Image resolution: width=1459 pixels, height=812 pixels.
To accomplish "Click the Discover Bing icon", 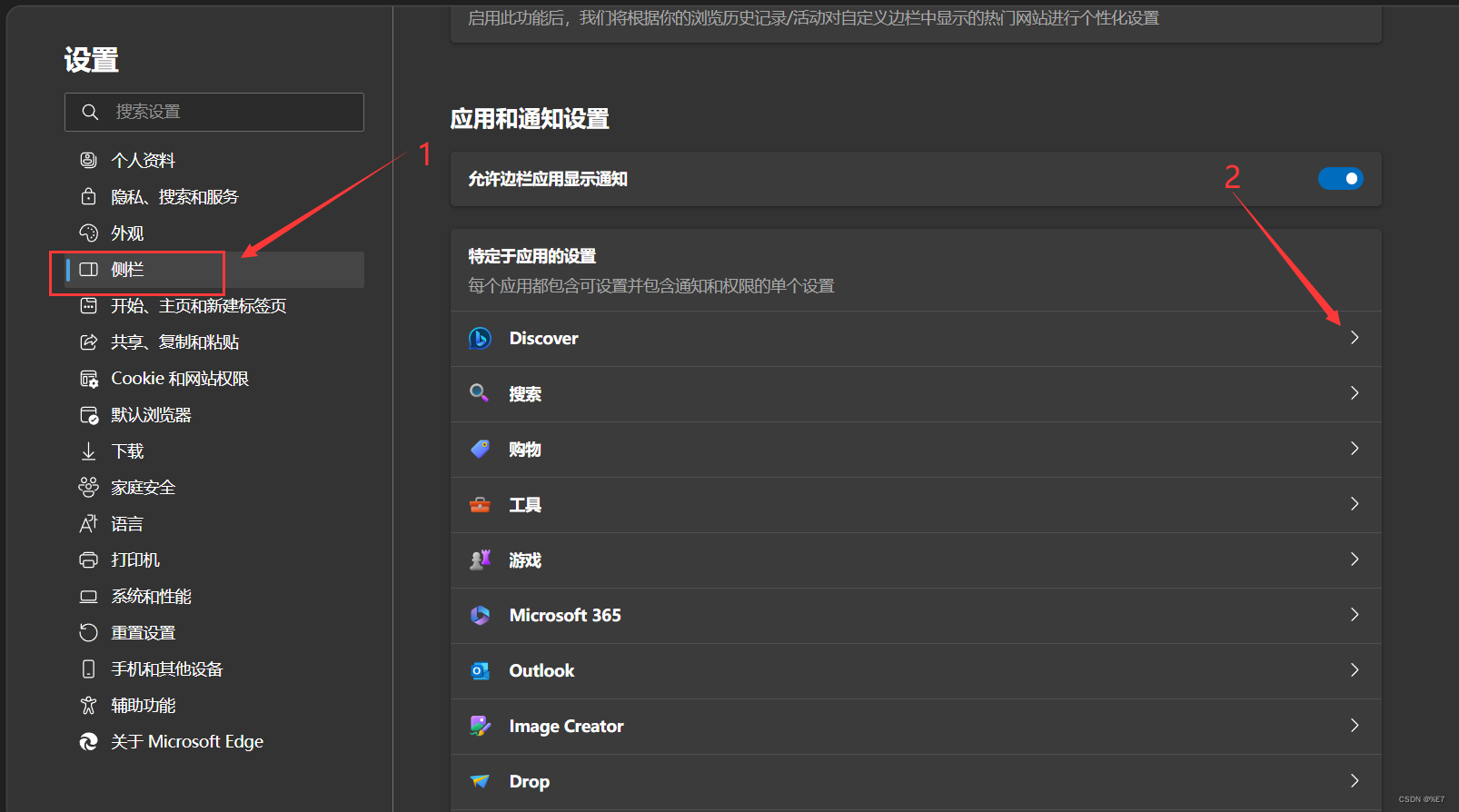I will tap(480, 339).
